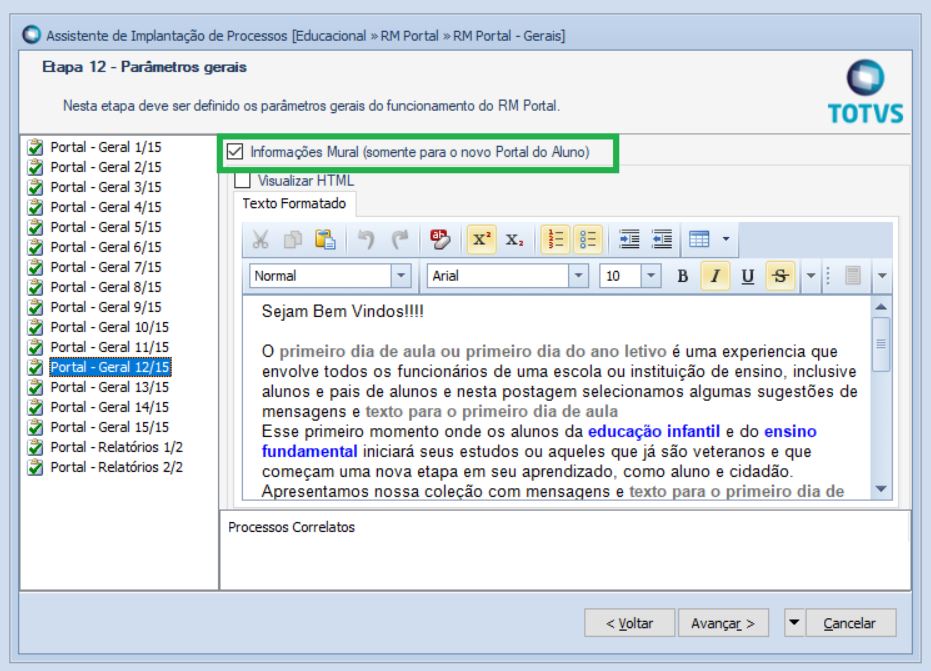Open step Portal - Geral 11/15
The width and height of the screenshot is (931, 671).
pos(109,347)
